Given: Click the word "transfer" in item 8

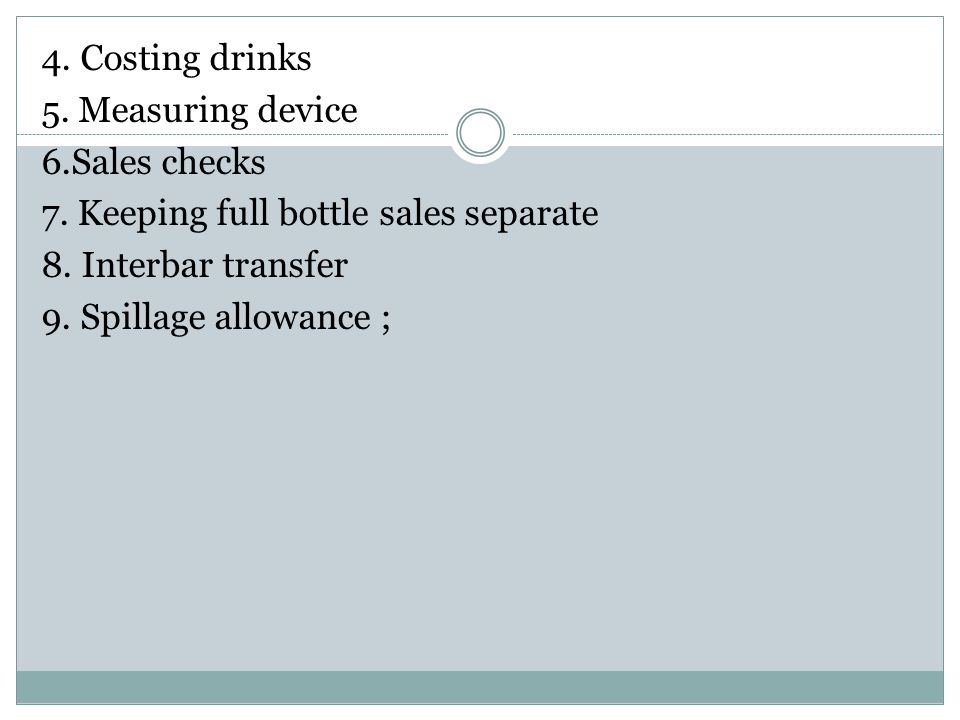Looking at the screenshot, I should (285, 265).
